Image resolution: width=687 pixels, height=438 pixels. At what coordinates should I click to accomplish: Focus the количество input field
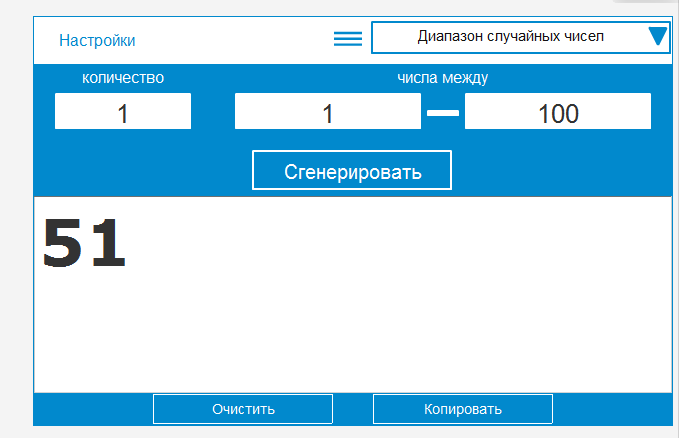123,112
